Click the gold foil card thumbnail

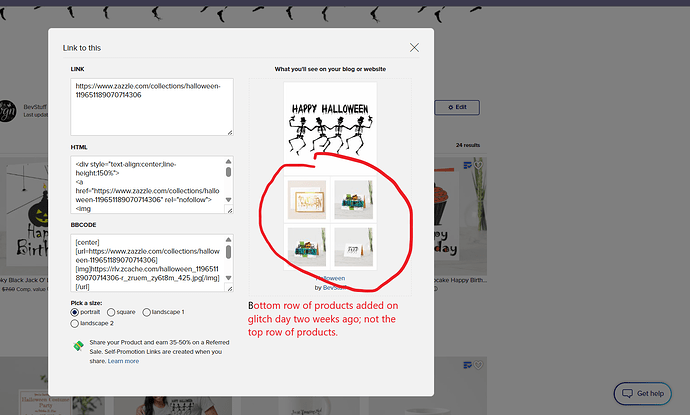point(307,200)
